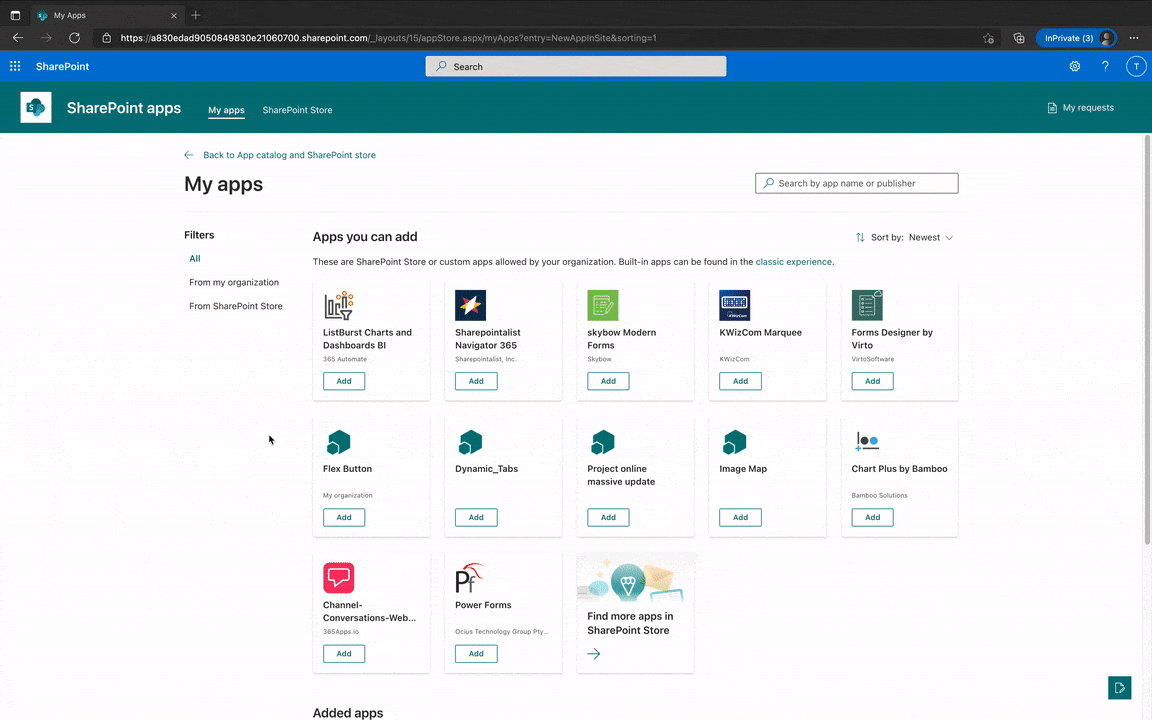Image resolution: width=1152 pixels, height=720 pixels.
Task: Open the InPrivate profile menu
Action: click(1077, 37)
